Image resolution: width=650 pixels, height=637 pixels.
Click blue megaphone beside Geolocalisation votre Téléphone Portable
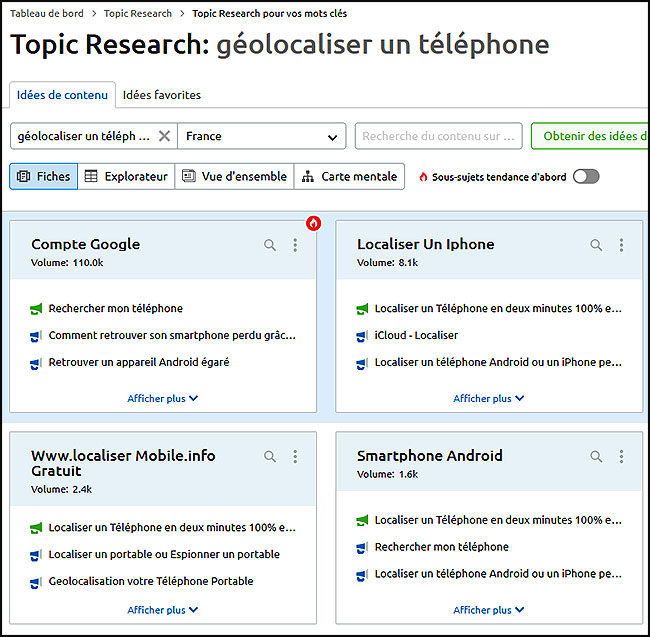[36, 582]
